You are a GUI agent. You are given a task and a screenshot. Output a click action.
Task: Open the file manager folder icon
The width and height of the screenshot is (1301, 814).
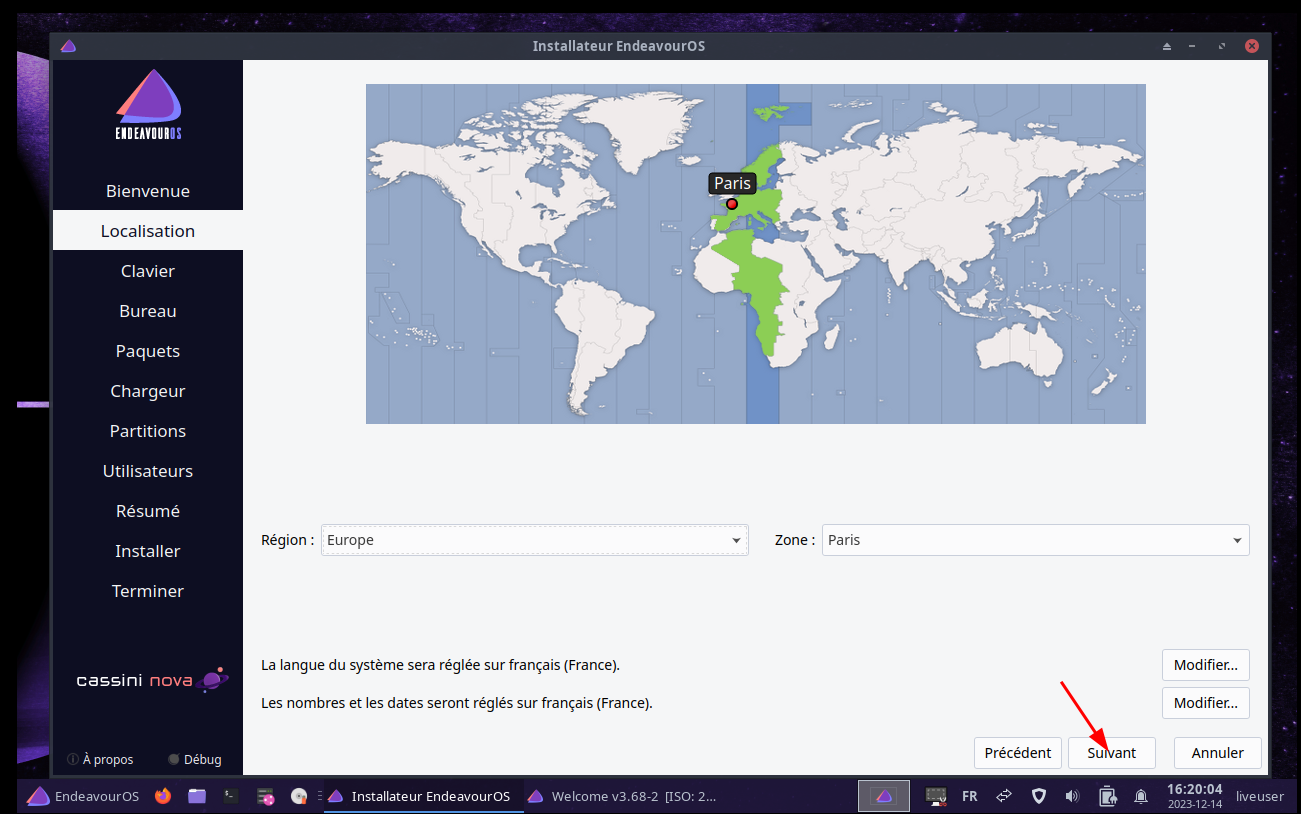click(197, 796)
